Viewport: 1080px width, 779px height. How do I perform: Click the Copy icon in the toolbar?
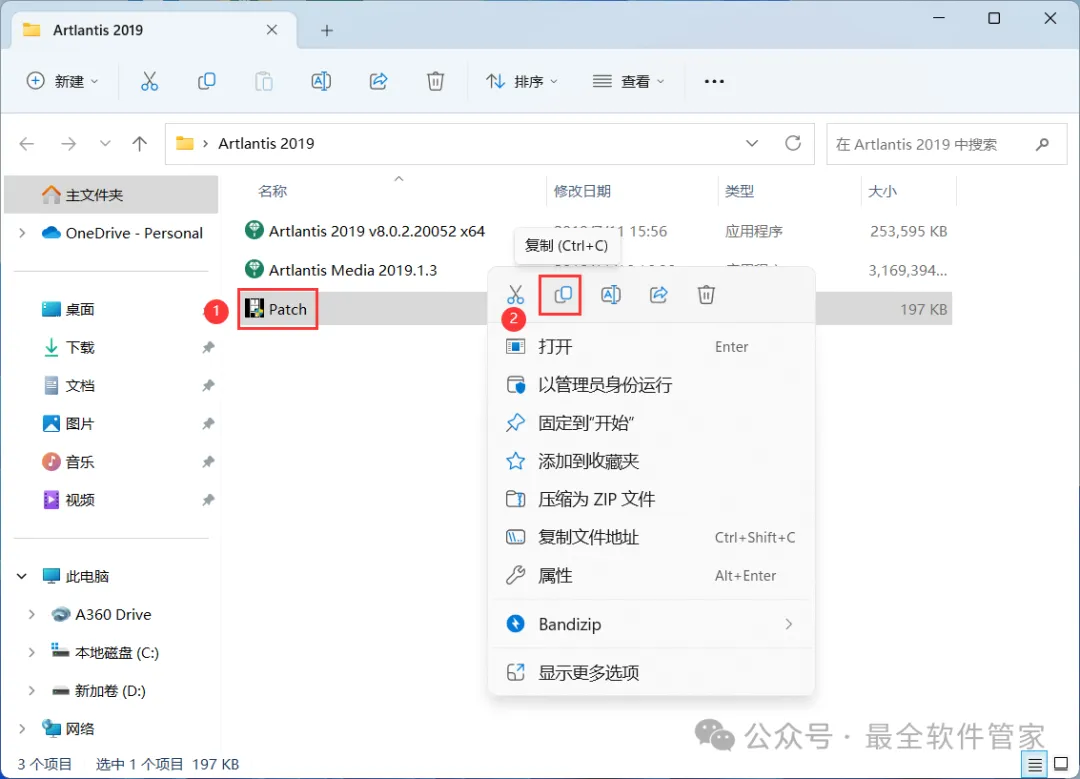(x=206, y=81)
